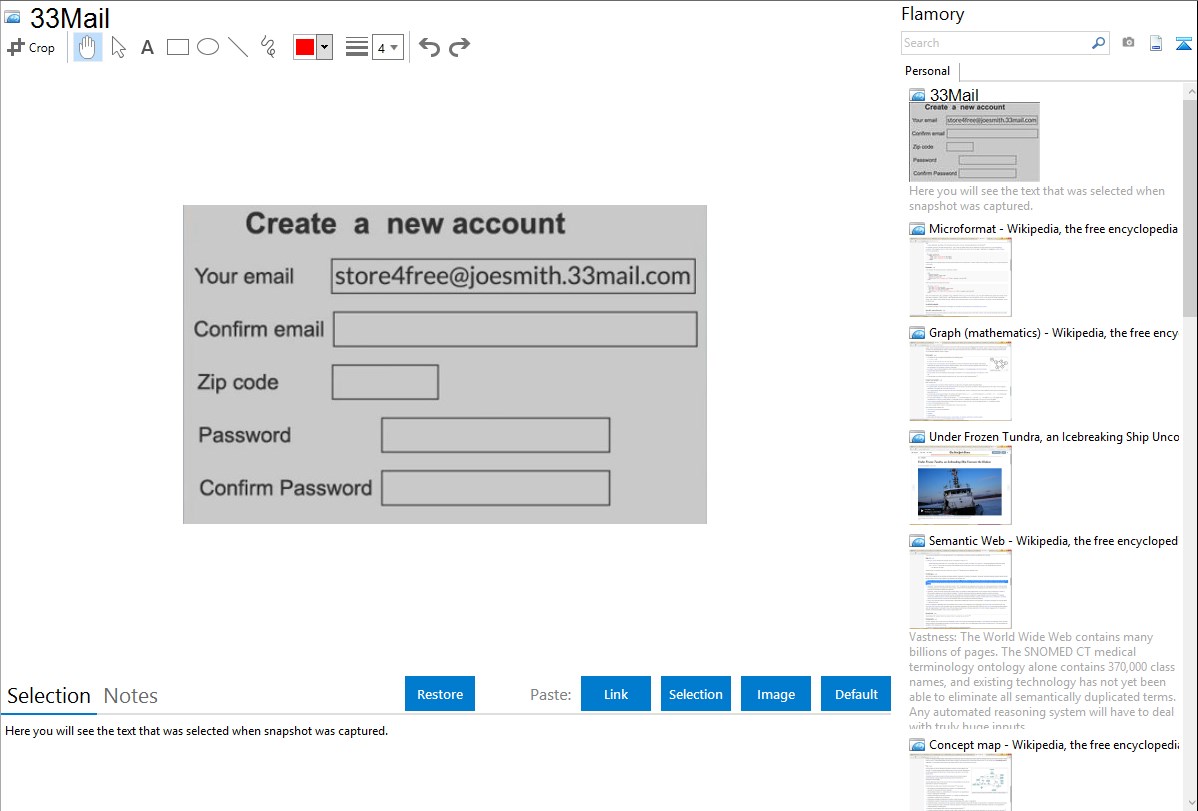The image size is (1198, 811).
Task: Click the Semantic Web - Wikipedia title
Action: pyautogui.click(x=1053, y=540)
